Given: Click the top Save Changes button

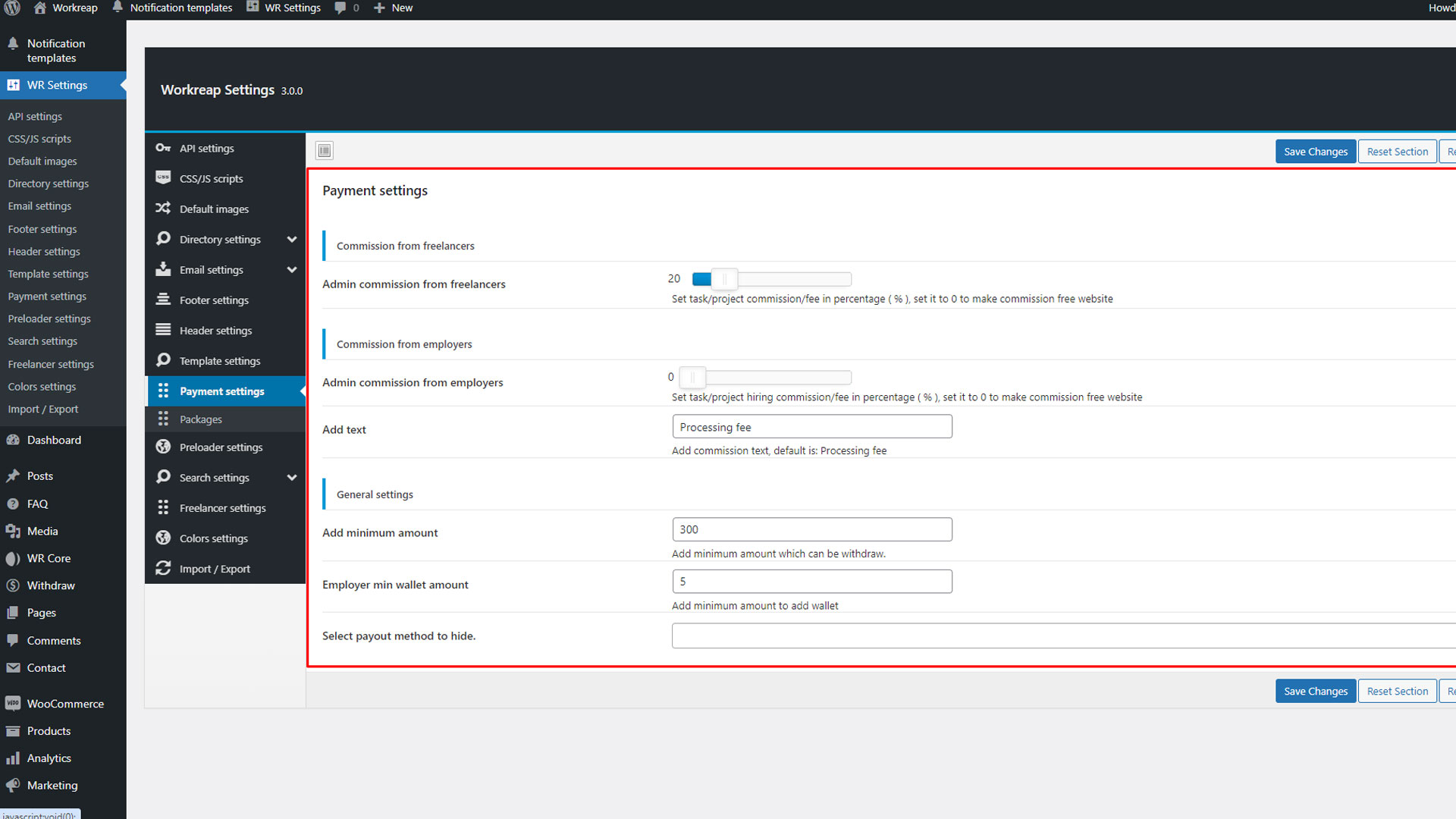Looking at the screenshot, I should pos(1315,152).
